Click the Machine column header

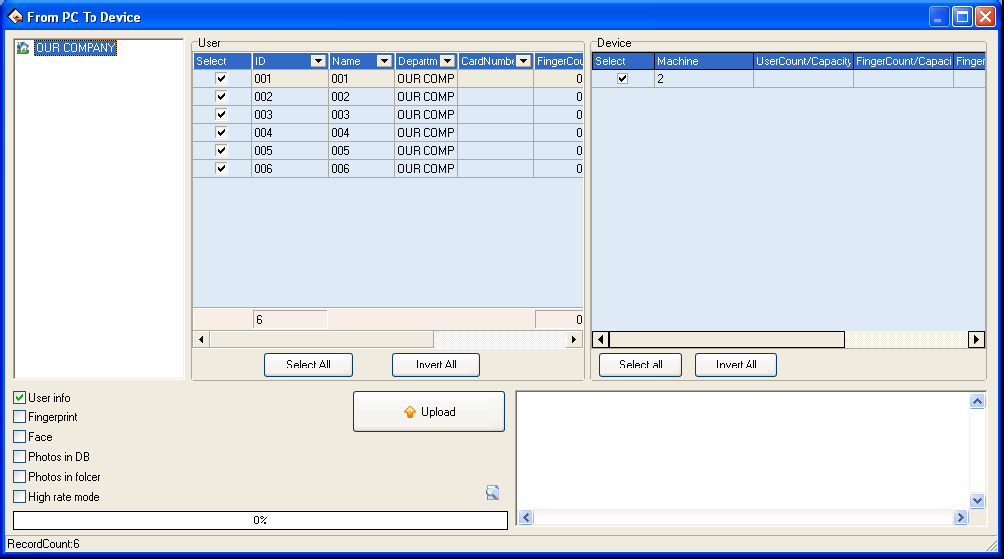coord(703,62)
